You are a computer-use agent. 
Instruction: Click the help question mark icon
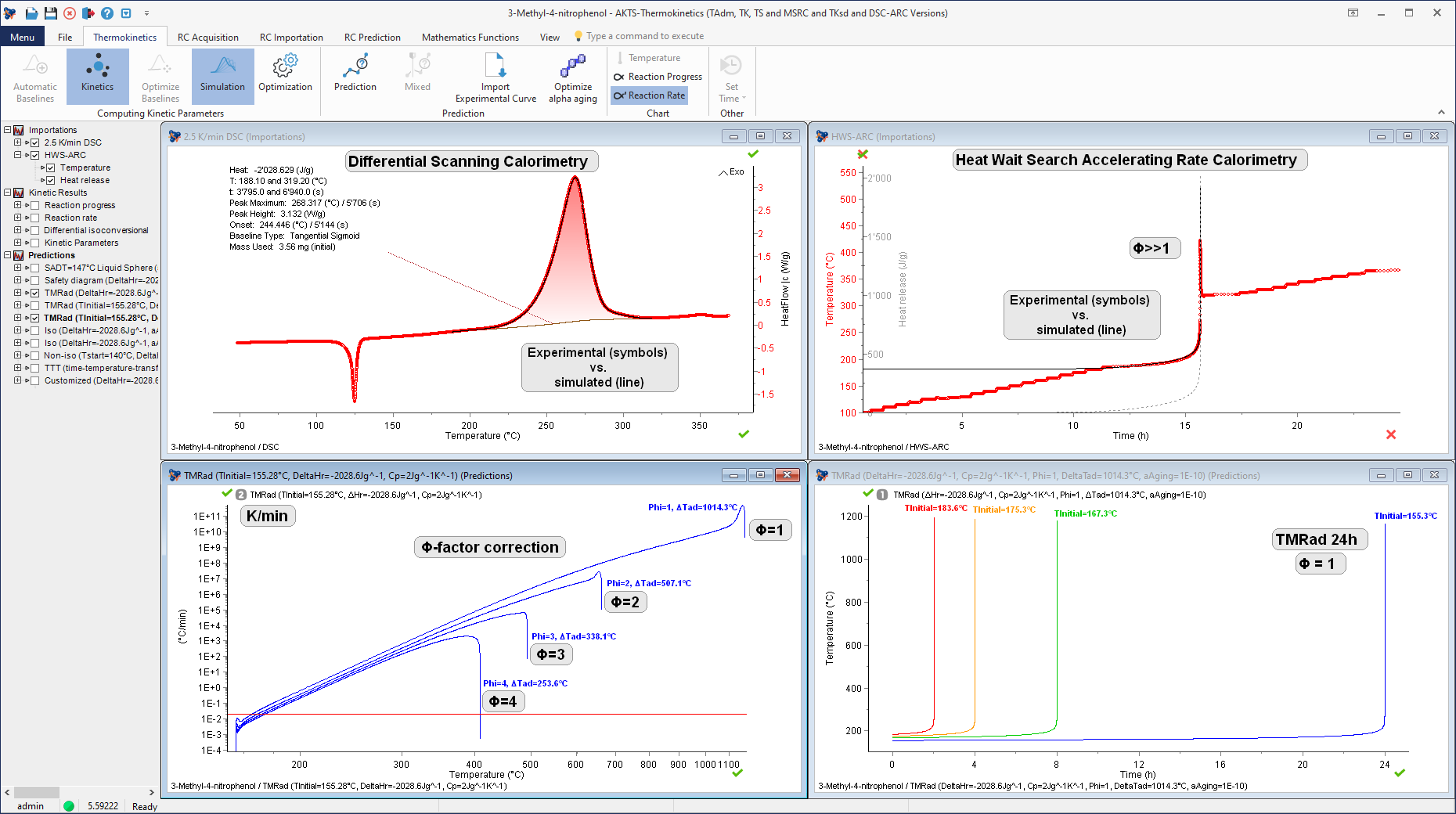tap(107, 13)
